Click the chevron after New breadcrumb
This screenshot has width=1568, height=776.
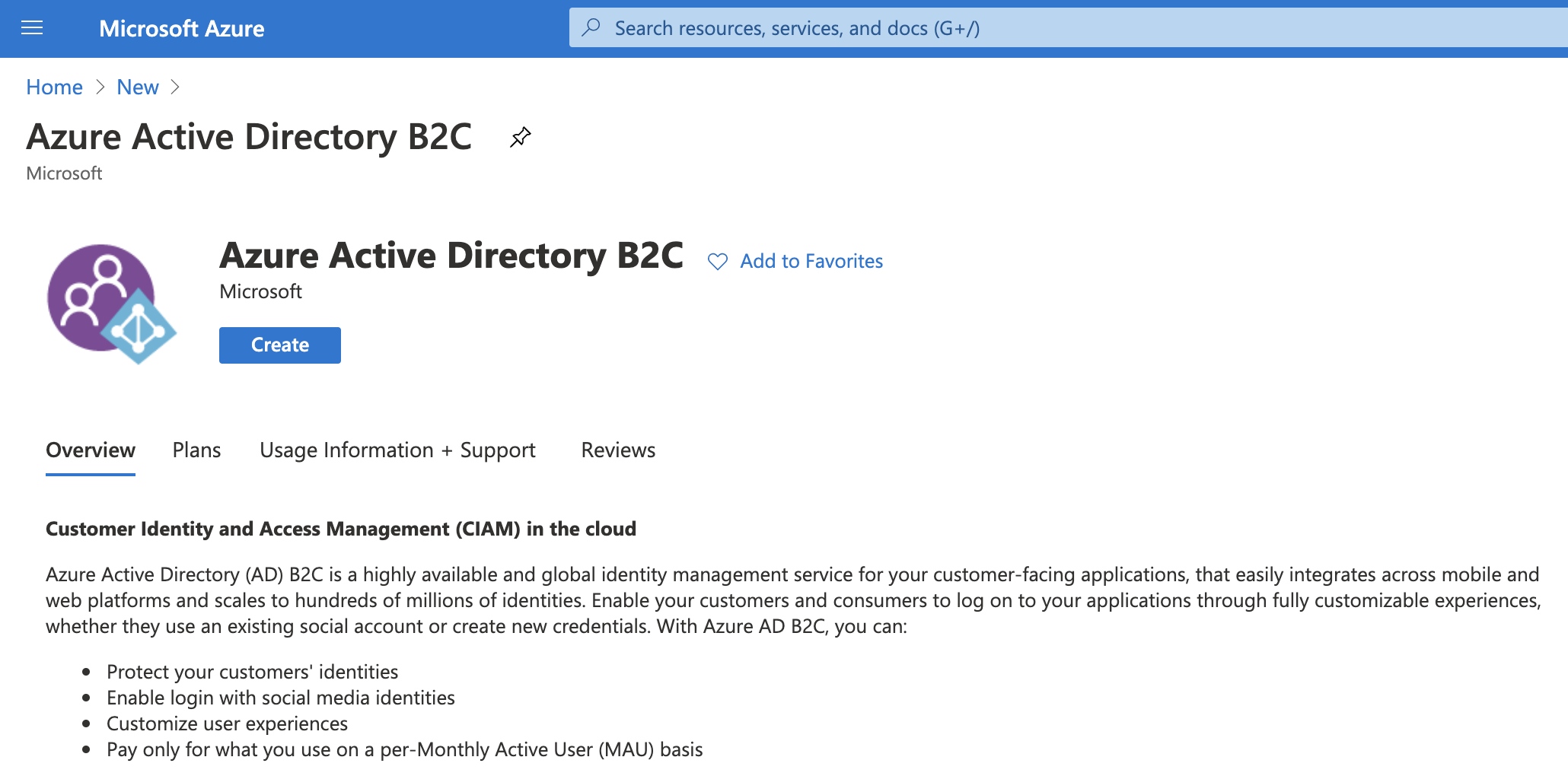coord(176,87)
